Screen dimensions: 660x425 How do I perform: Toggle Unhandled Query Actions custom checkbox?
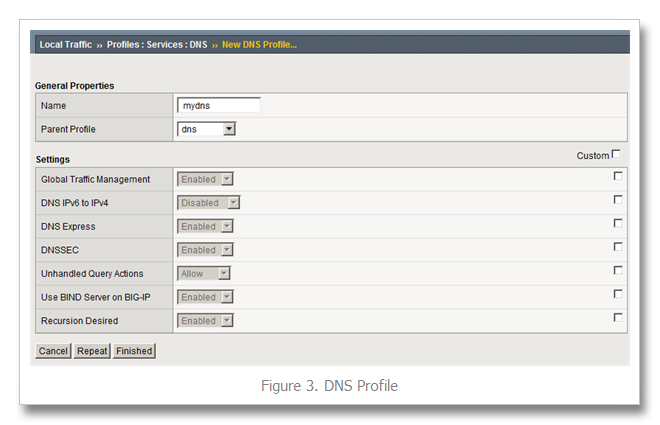tap(618, 270)
